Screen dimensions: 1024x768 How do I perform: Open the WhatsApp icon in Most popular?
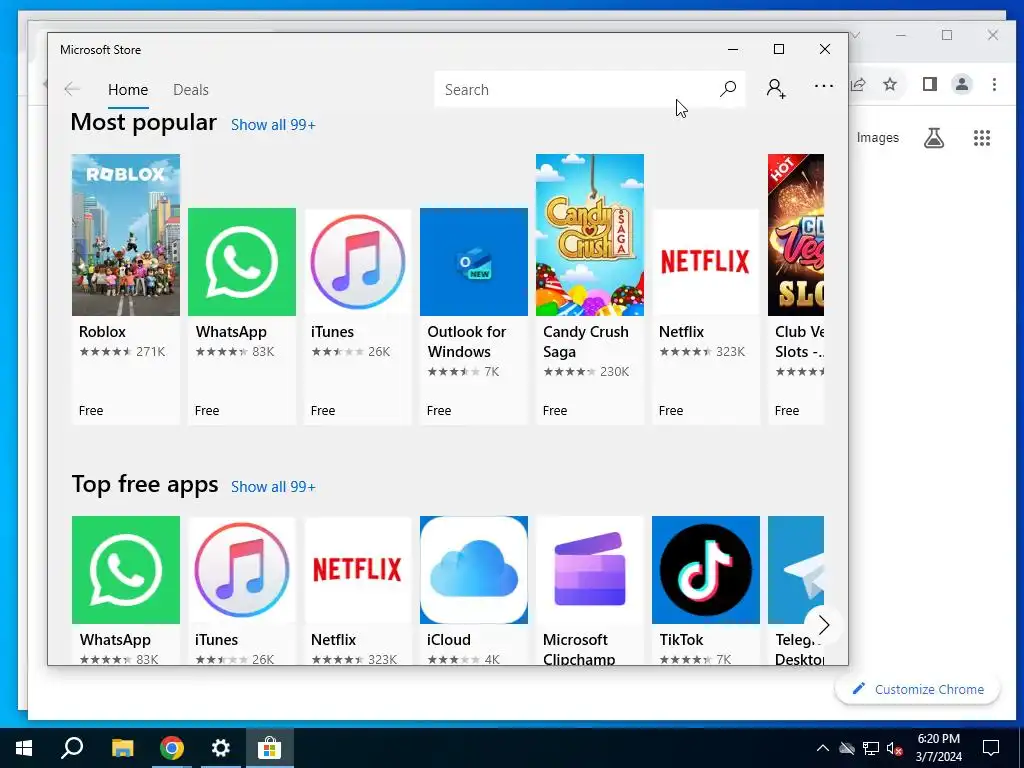[x=242, y=262]
